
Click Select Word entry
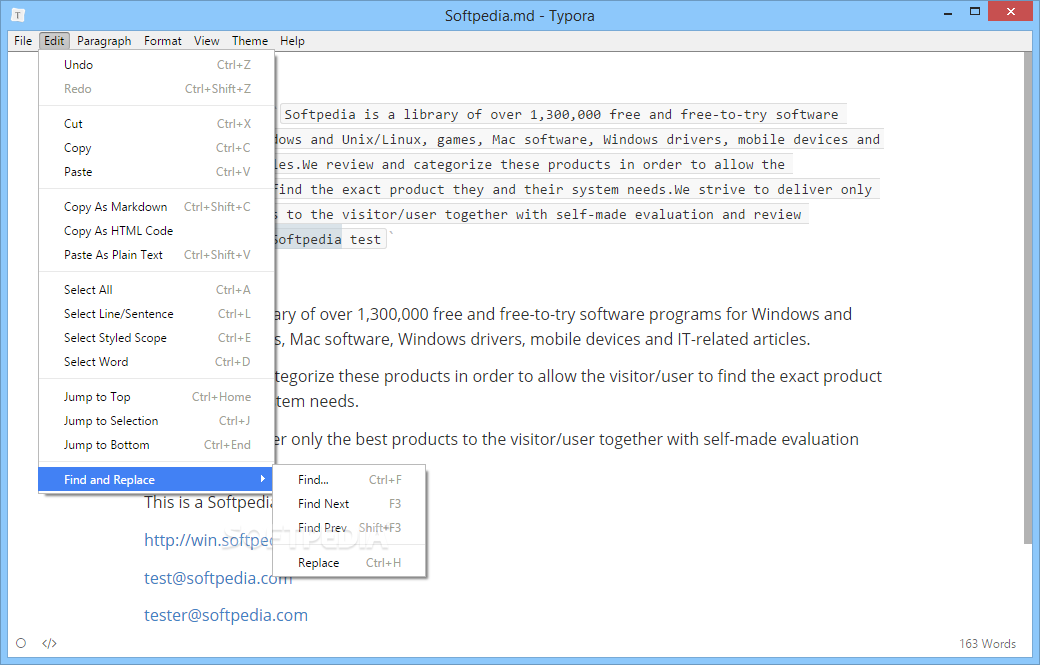point(157,361)
